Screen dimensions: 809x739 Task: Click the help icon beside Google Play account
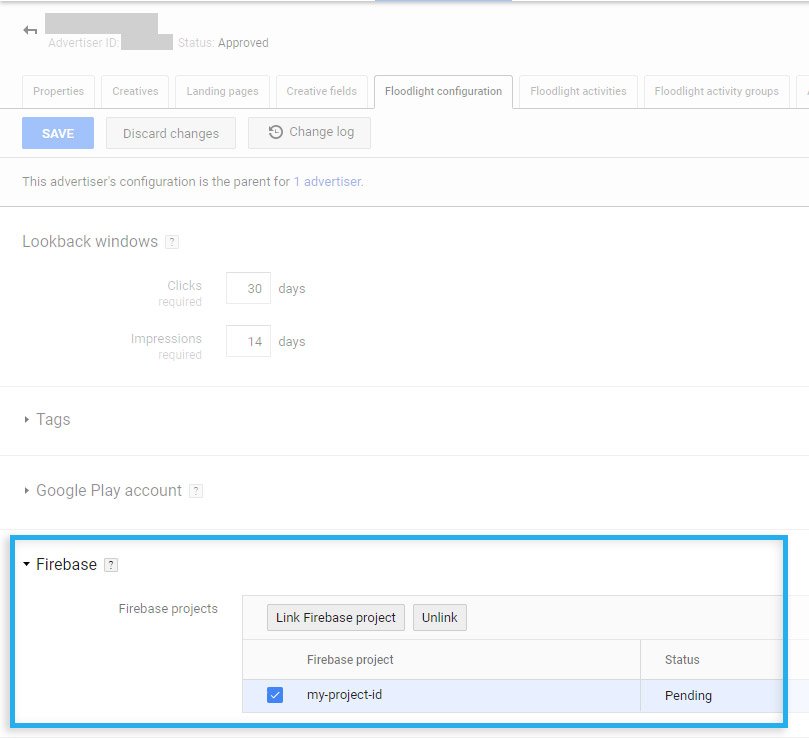[196, 490]
